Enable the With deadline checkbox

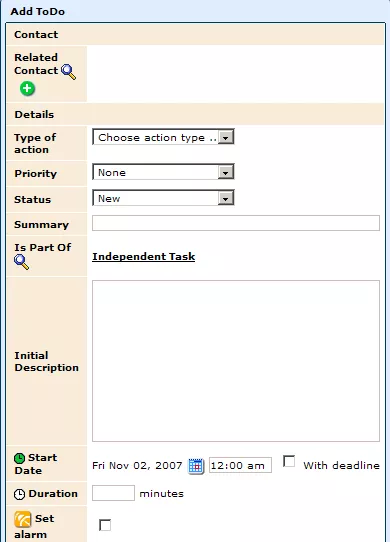pyautogui.click(x=289, y=461)
